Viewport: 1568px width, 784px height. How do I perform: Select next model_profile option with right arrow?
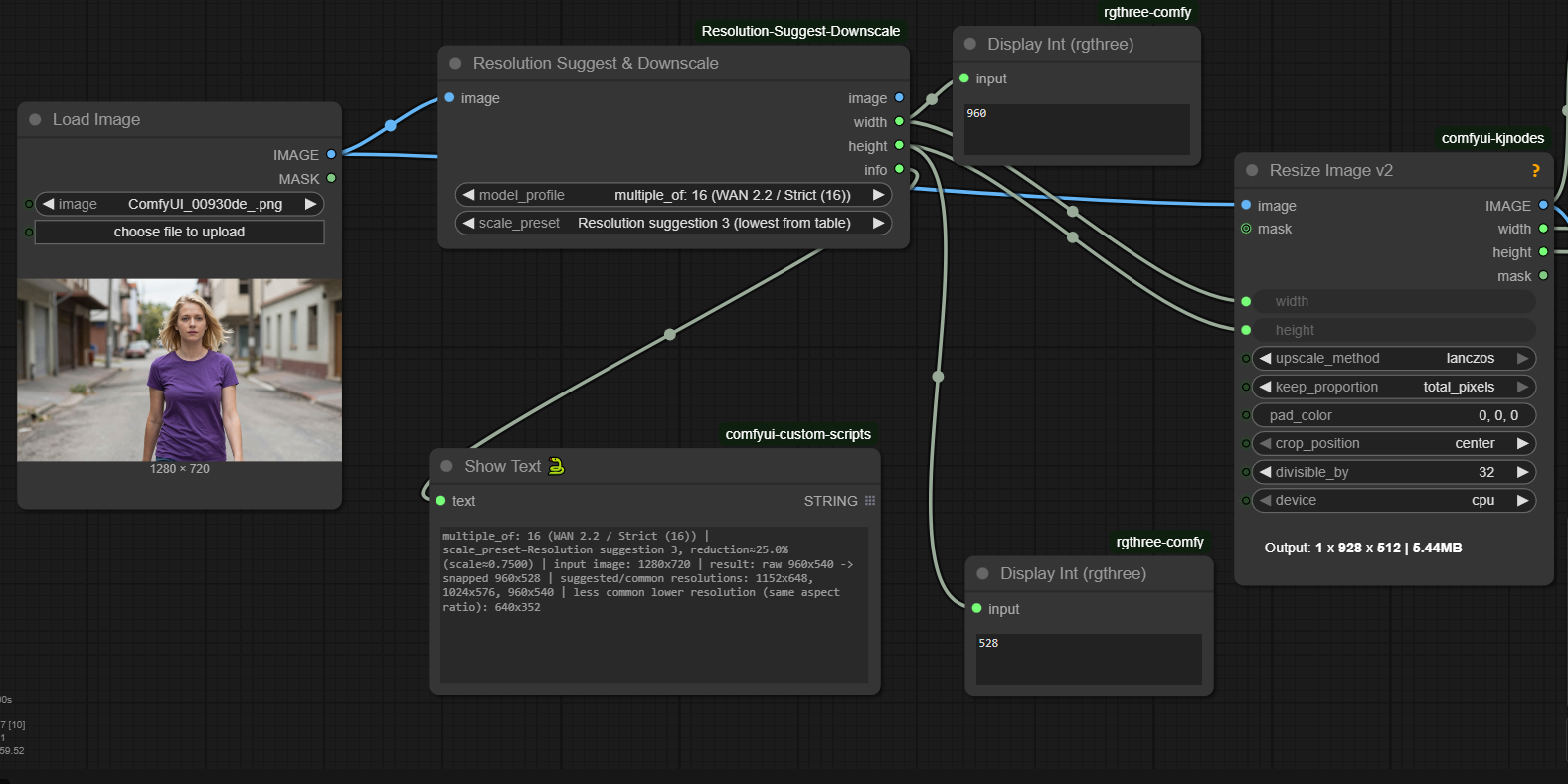click(x=878, y=195)
